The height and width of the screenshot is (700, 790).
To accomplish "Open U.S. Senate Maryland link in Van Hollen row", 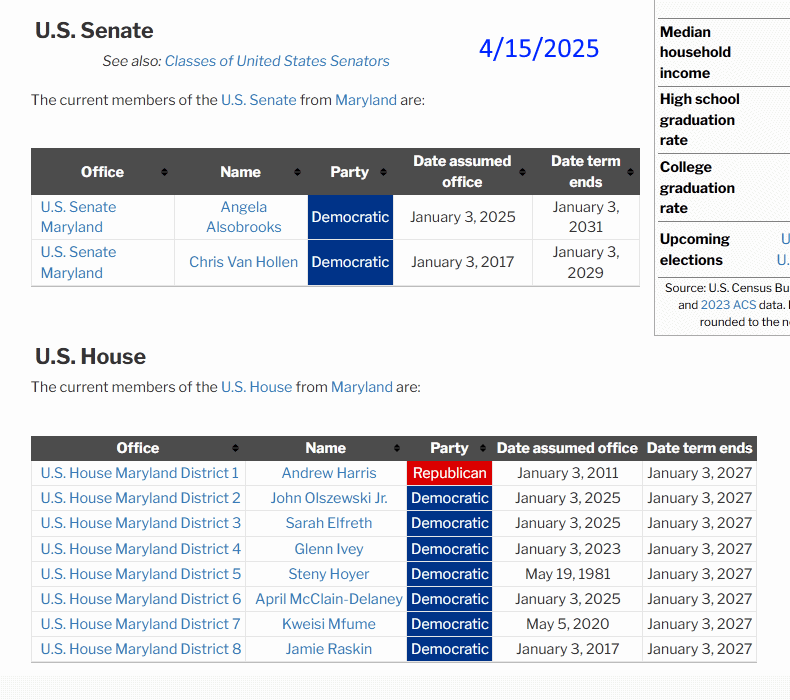I will (78, 263).
